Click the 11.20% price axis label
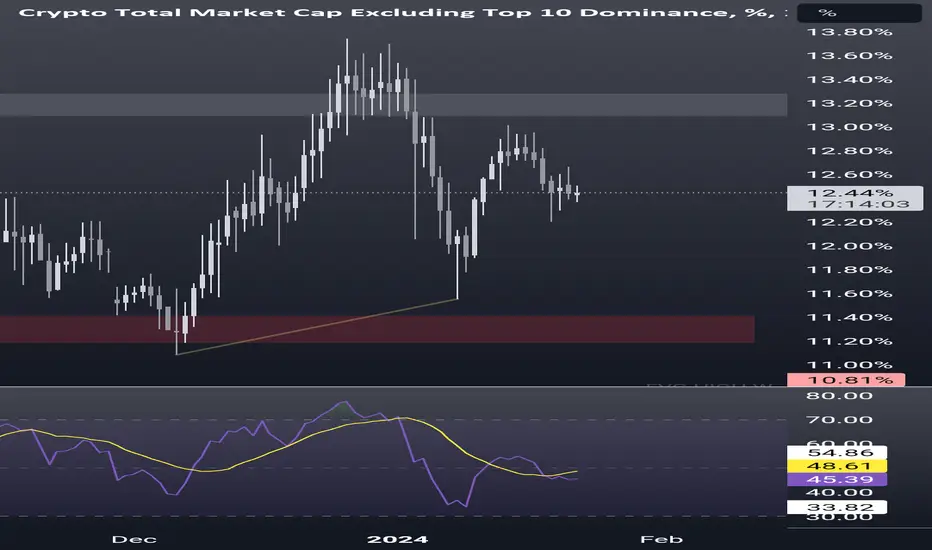932x550 pixels. [x=849, y=341]
